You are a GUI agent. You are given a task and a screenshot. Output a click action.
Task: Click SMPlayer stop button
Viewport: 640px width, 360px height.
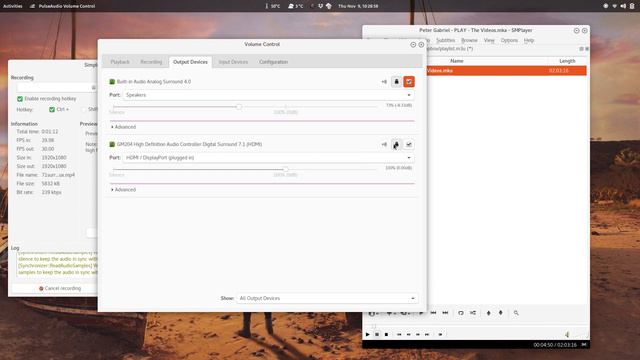click(x=386, y=334)
